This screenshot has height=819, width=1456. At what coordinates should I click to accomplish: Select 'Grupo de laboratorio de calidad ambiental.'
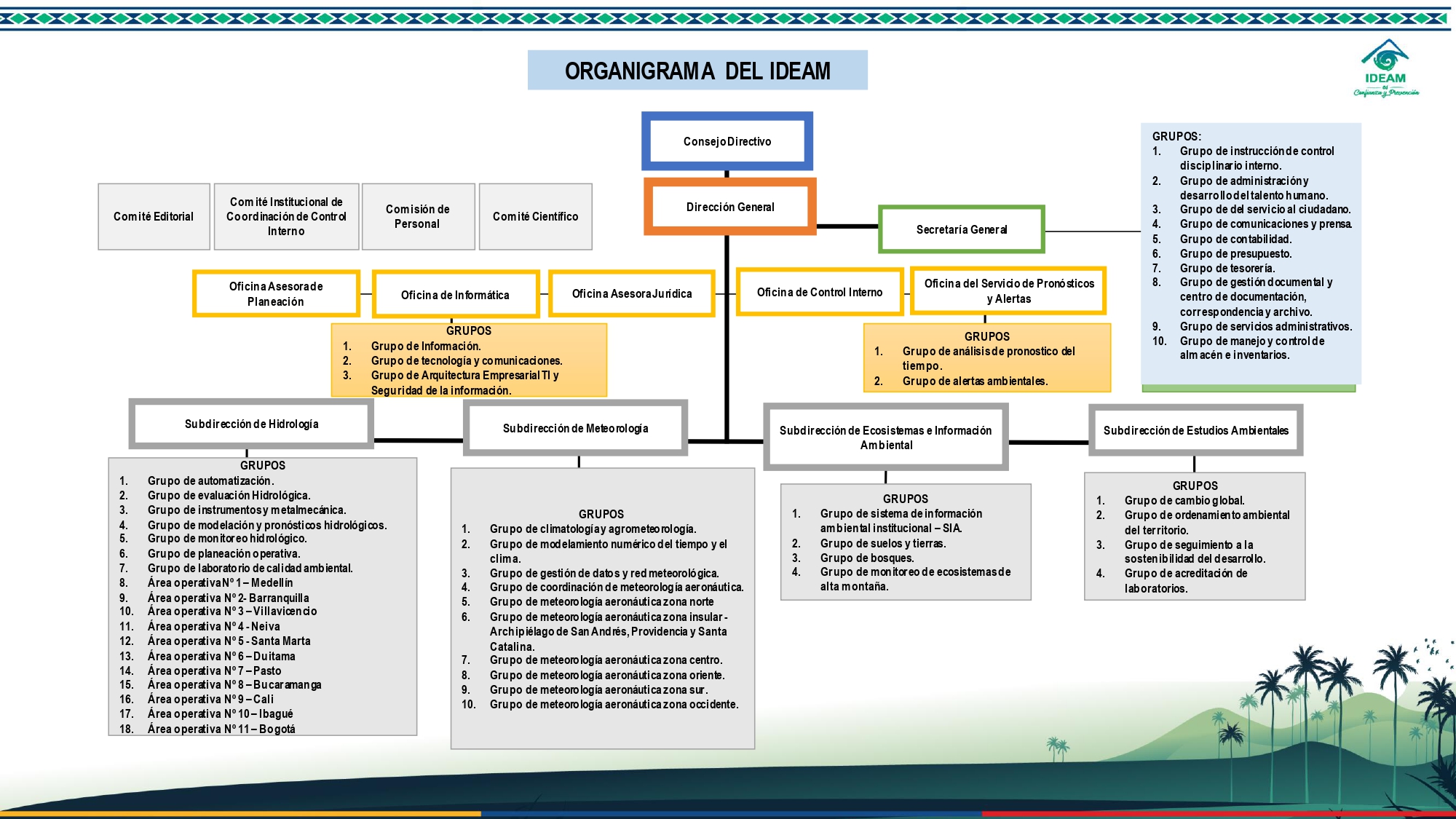(250, 568)
